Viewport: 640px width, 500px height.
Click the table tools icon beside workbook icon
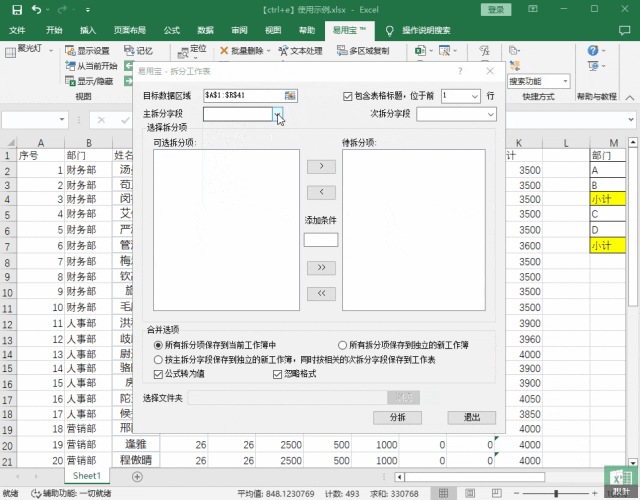pyautogui.click(x=444, y=51)
